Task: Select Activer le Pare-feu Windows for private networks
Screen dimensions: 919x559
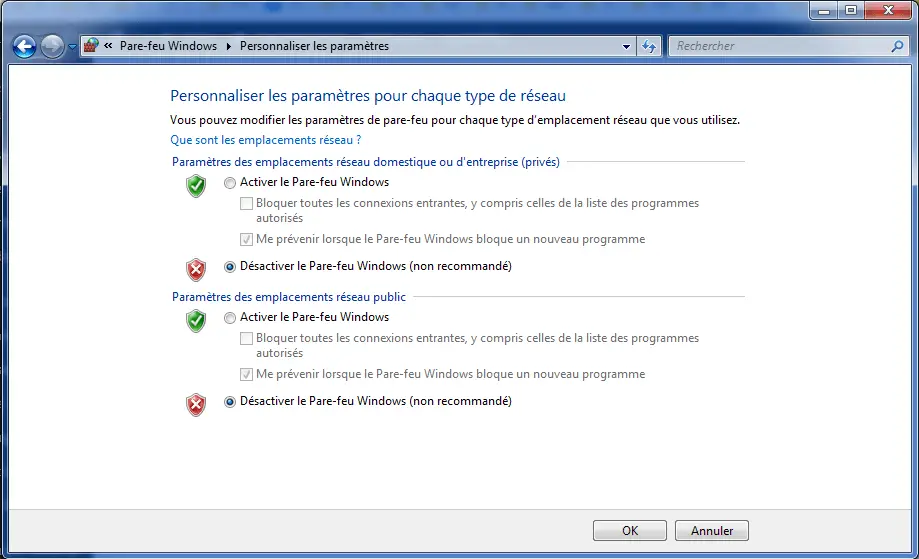Action: pos(230,183)
